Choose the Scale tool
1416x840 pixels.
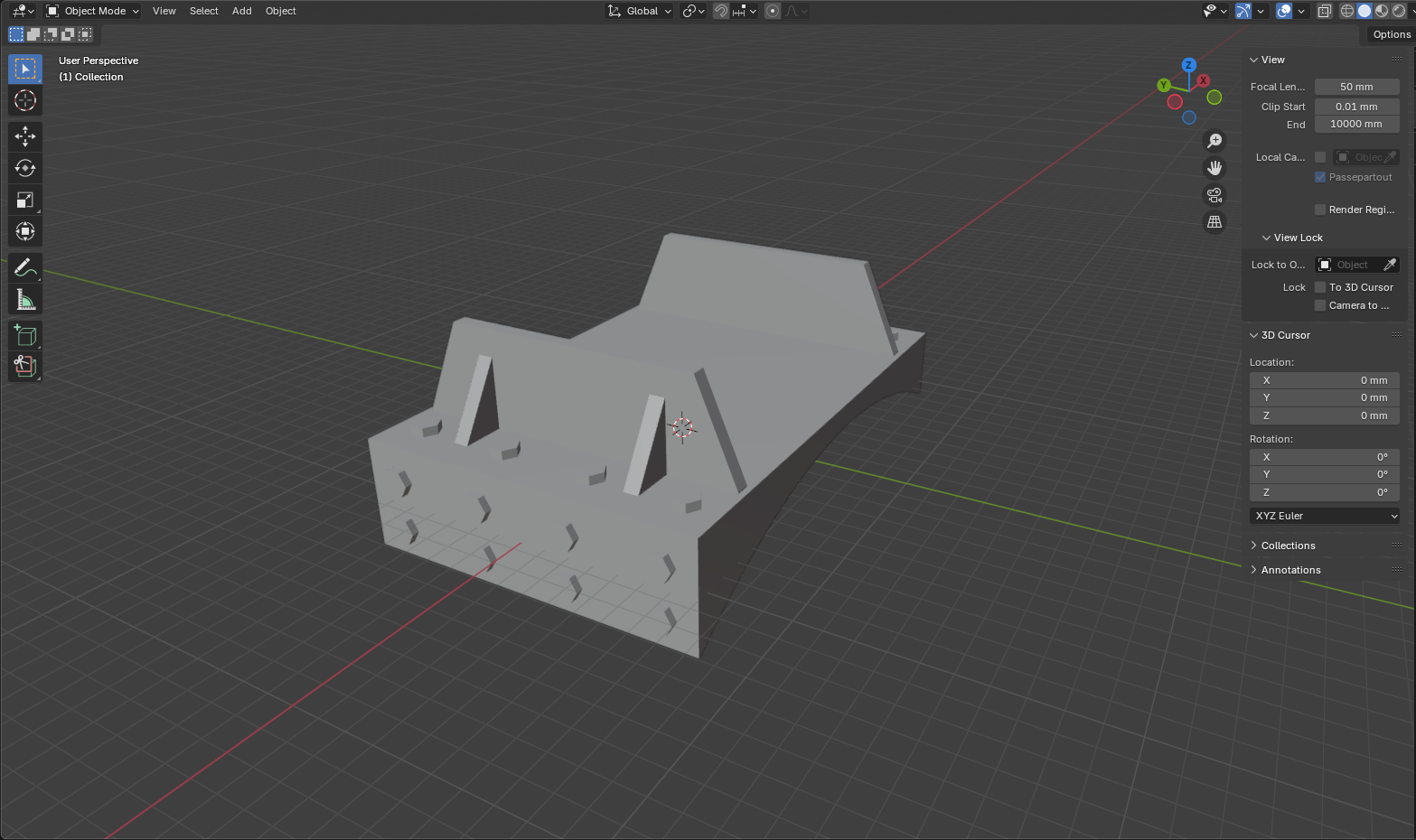click(x=25, y=200)
